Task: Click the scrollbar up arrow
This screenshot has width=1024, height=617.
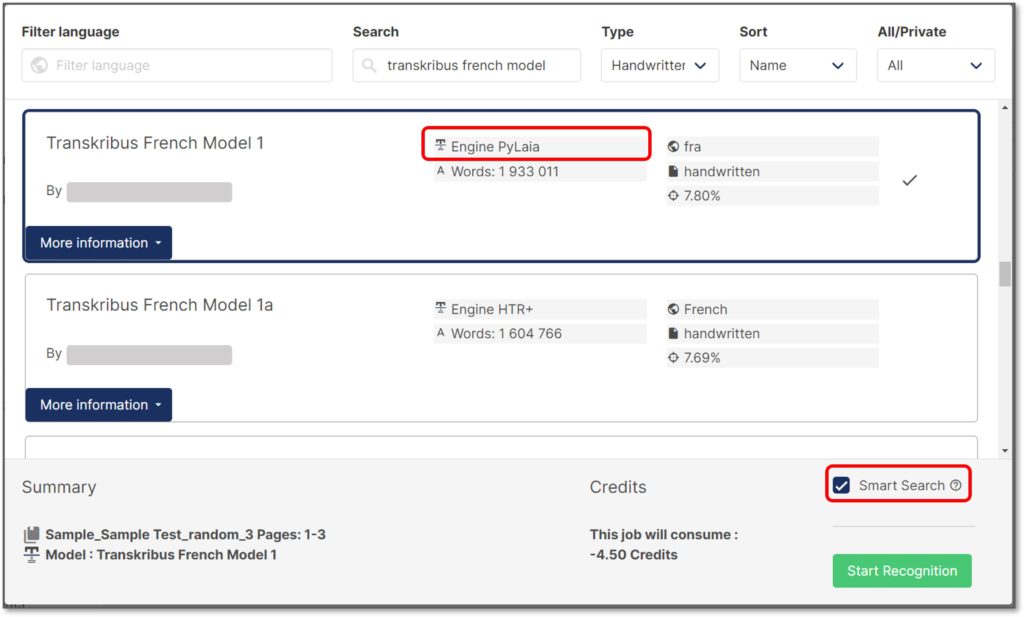Action: click(x=1004, y=108)
